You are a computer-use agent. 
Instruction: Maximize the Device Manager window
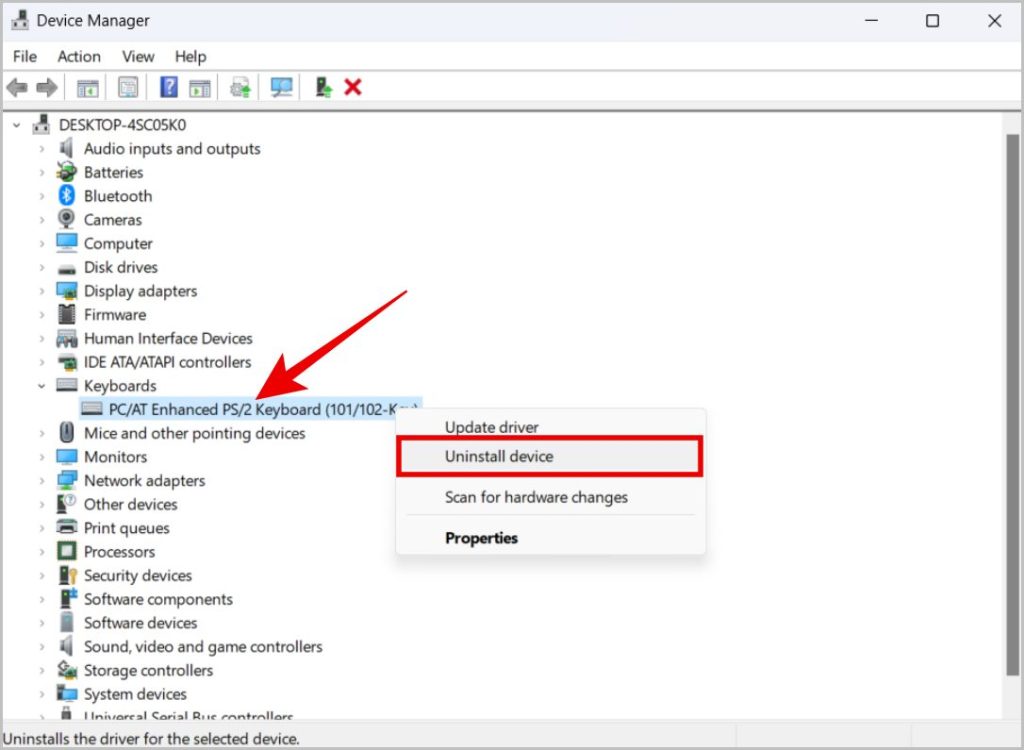coord(933,21)
